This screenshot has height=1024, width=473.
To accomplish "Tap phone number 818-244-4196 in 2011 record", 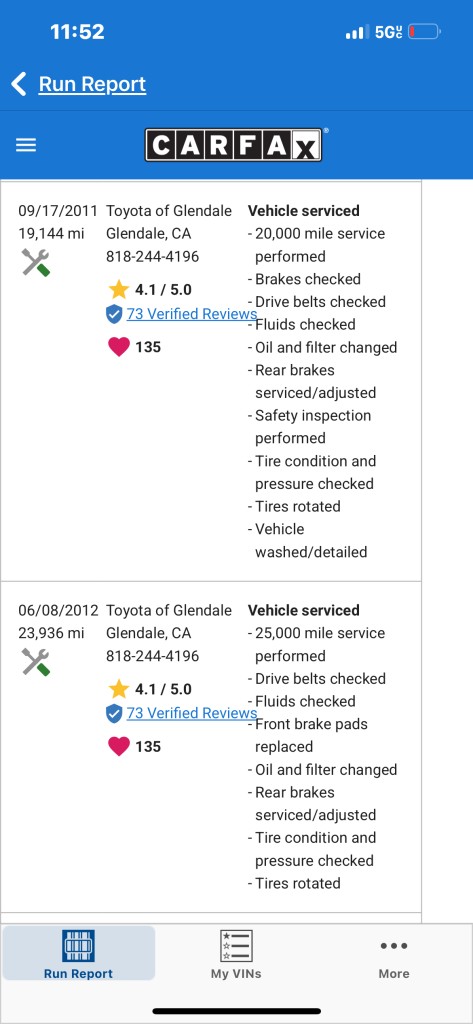I will click(x=153, y=257).
